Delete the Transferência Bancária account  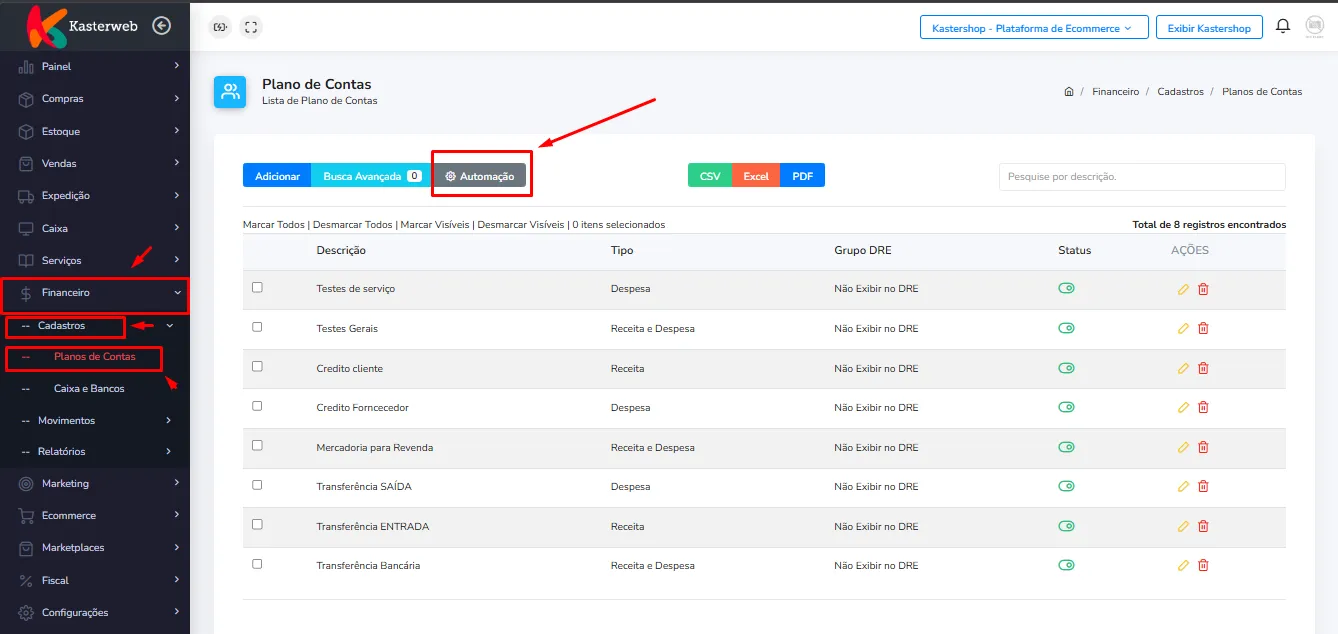tap(1203, 565)
